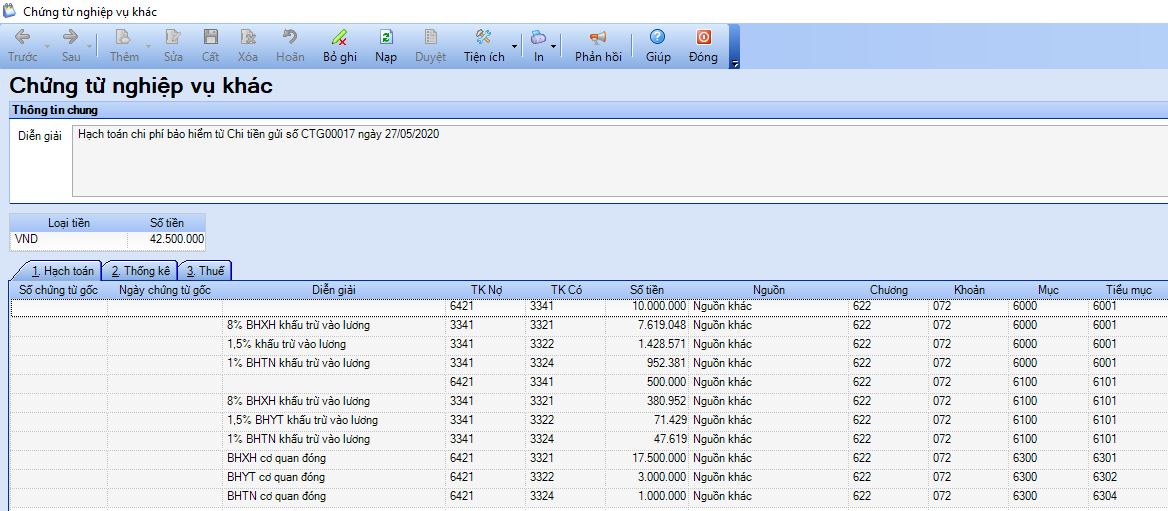The height and width of the screenshot is (511, 1168).
Task: Select '1,5% khấu trừ vào lương' cell
Action: click(334, 344)
